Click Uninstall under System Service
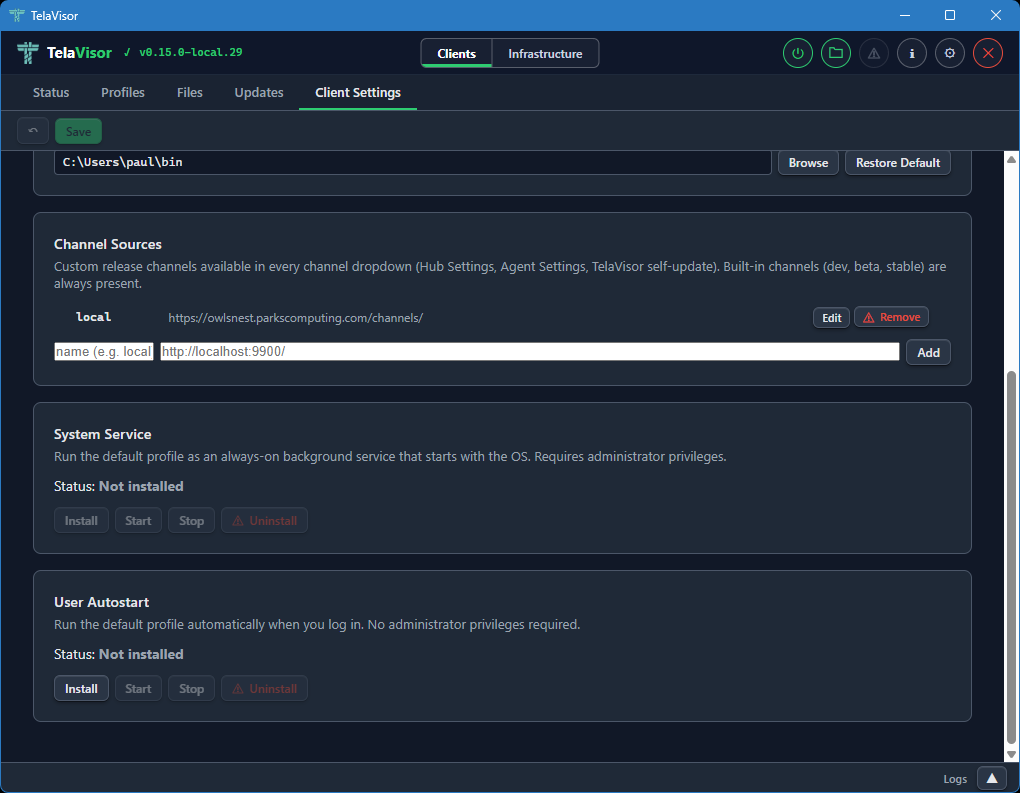 [x=264, y=520]
